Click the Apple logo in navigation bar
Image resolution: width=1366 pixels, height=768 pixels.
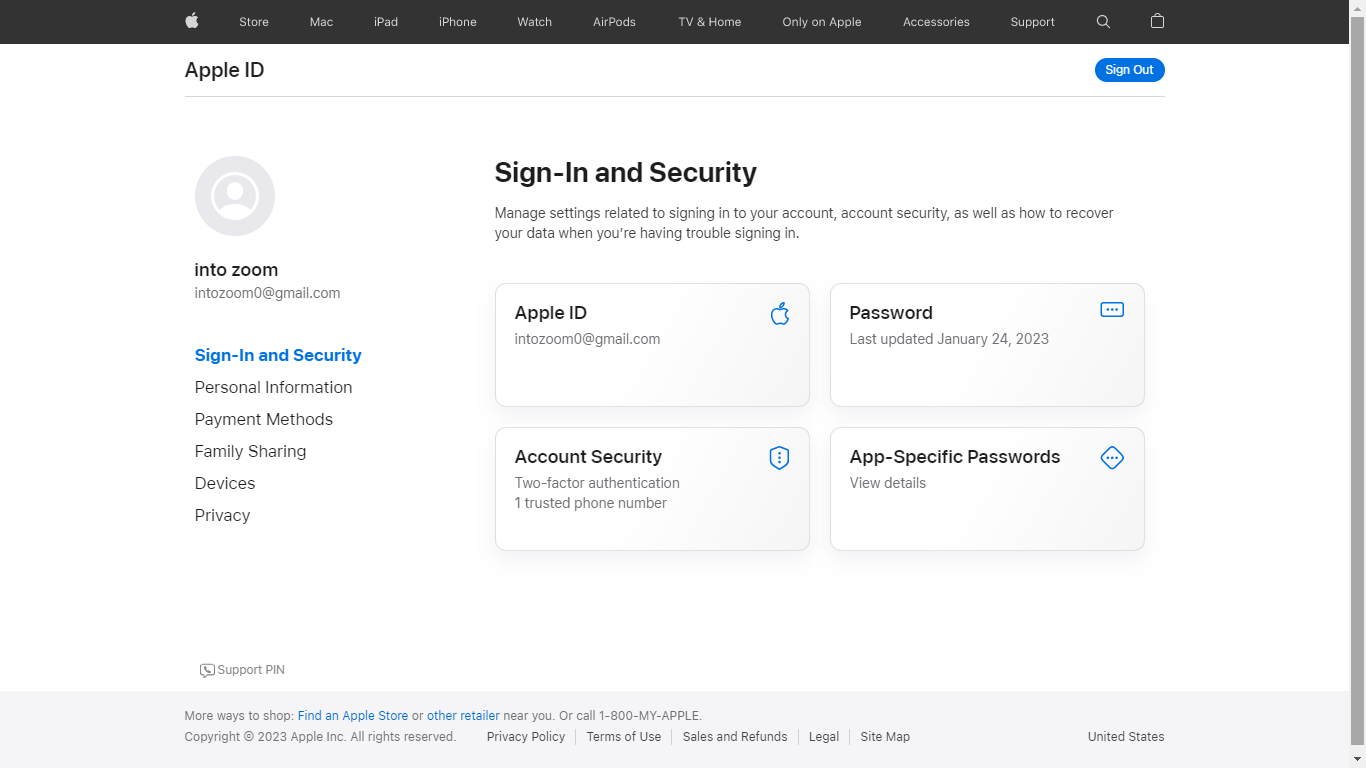click(192, 21)
